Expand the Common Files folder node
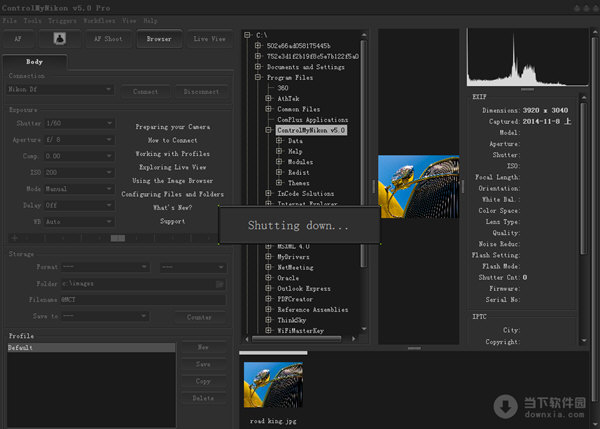Viewport: 600px width, 429px height. click(269, 109)
